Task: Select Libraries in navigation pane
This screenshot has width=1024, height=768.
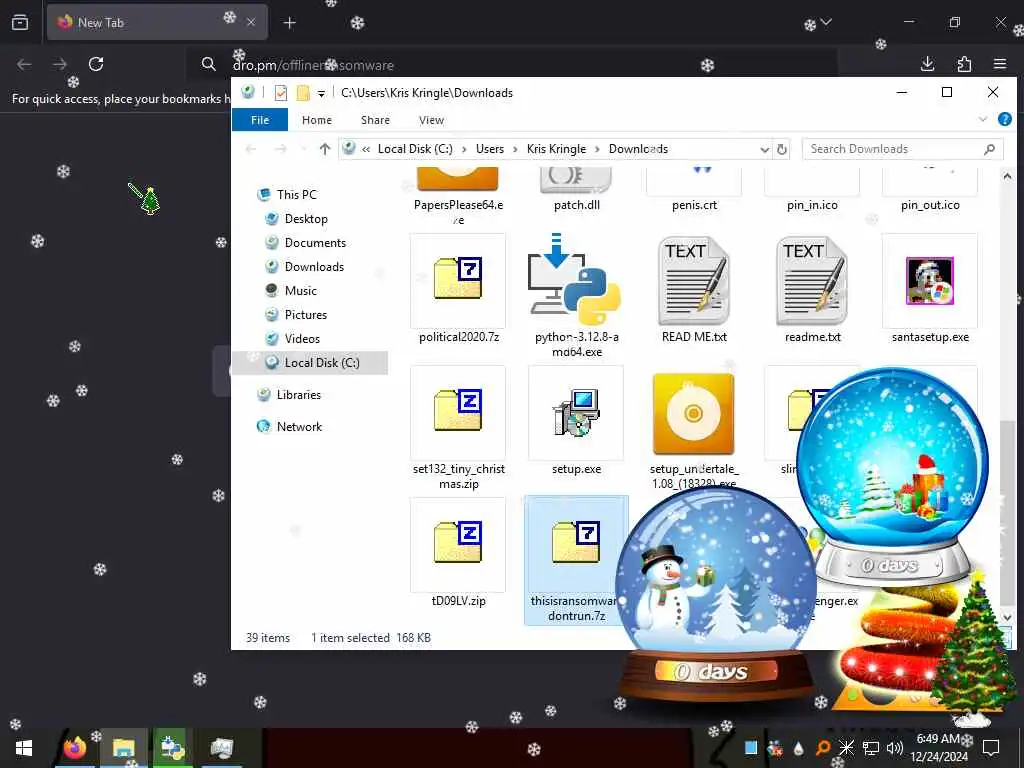Action: [298, 395]
